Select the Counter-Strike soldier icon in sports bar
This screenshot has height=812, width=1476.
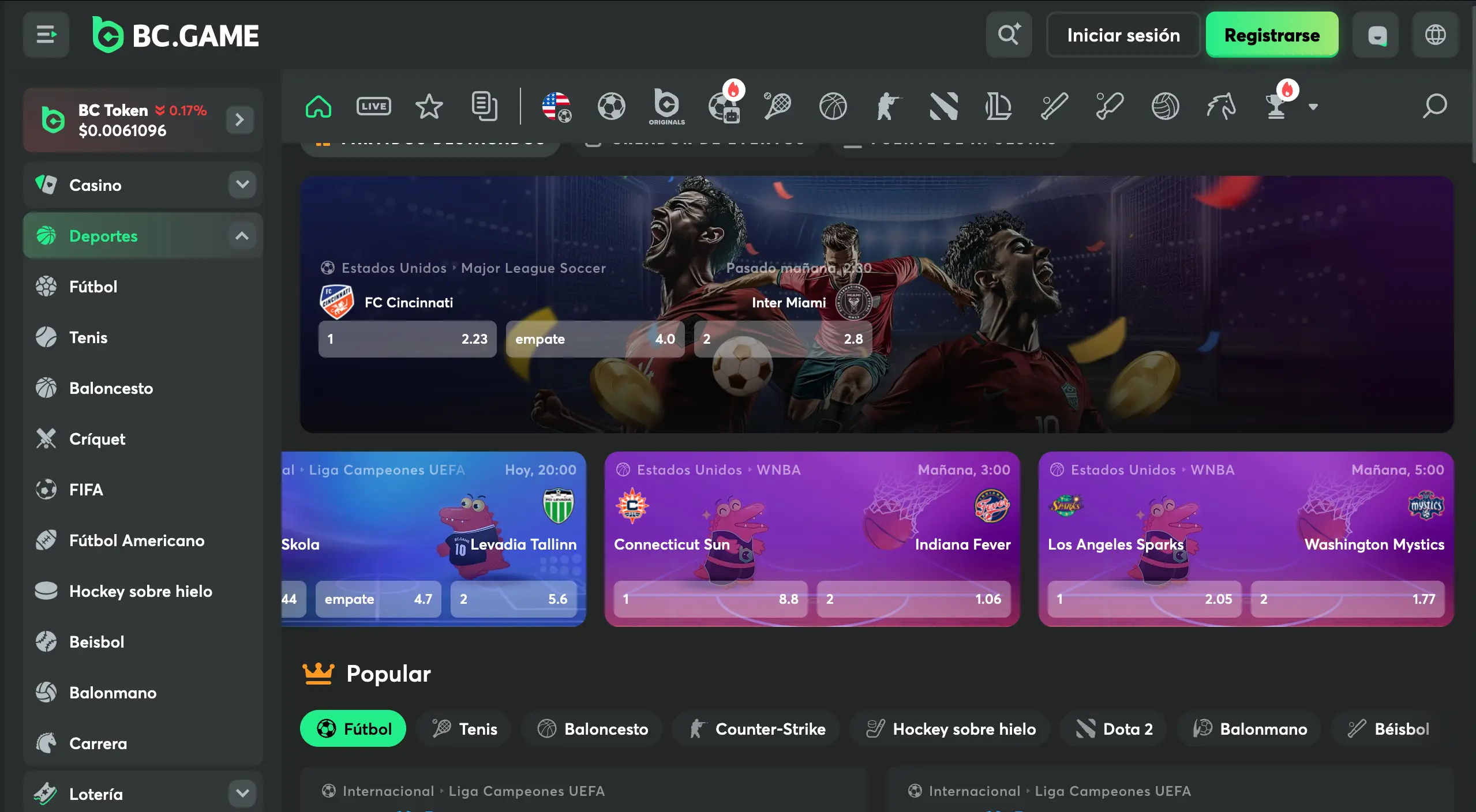pyautogui.click(x=888, y=106)
